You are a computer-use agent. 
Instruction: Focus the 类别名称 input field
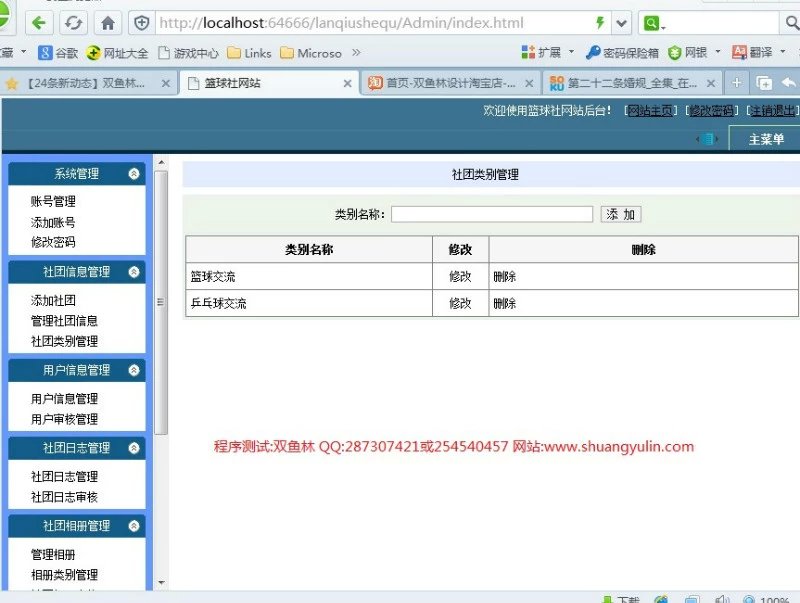click(492, 214)
